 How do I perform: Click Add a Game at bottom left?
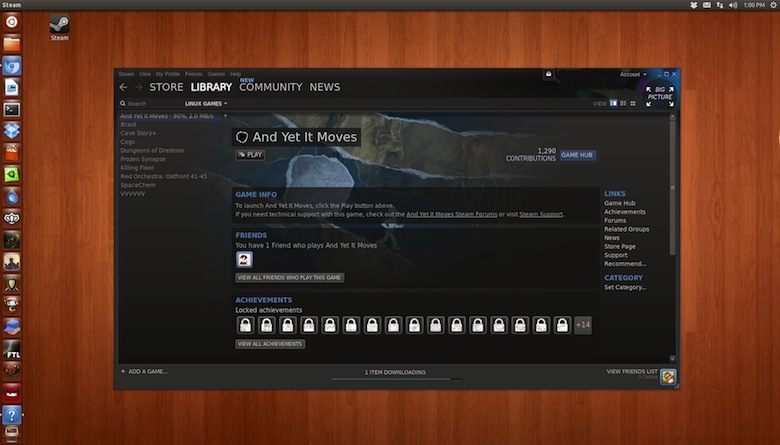144,371
